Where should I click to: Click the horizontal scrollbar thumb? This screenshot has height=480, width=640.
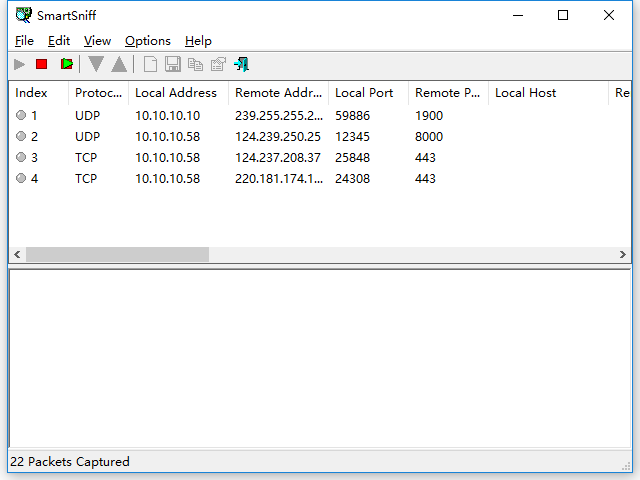tap(118, 255)
